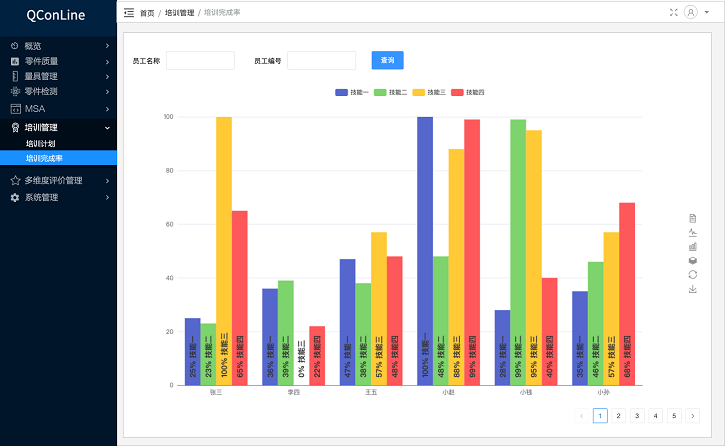725x446 pixels.
Task: Switch chart to line view icon
Action: (692, 232)
